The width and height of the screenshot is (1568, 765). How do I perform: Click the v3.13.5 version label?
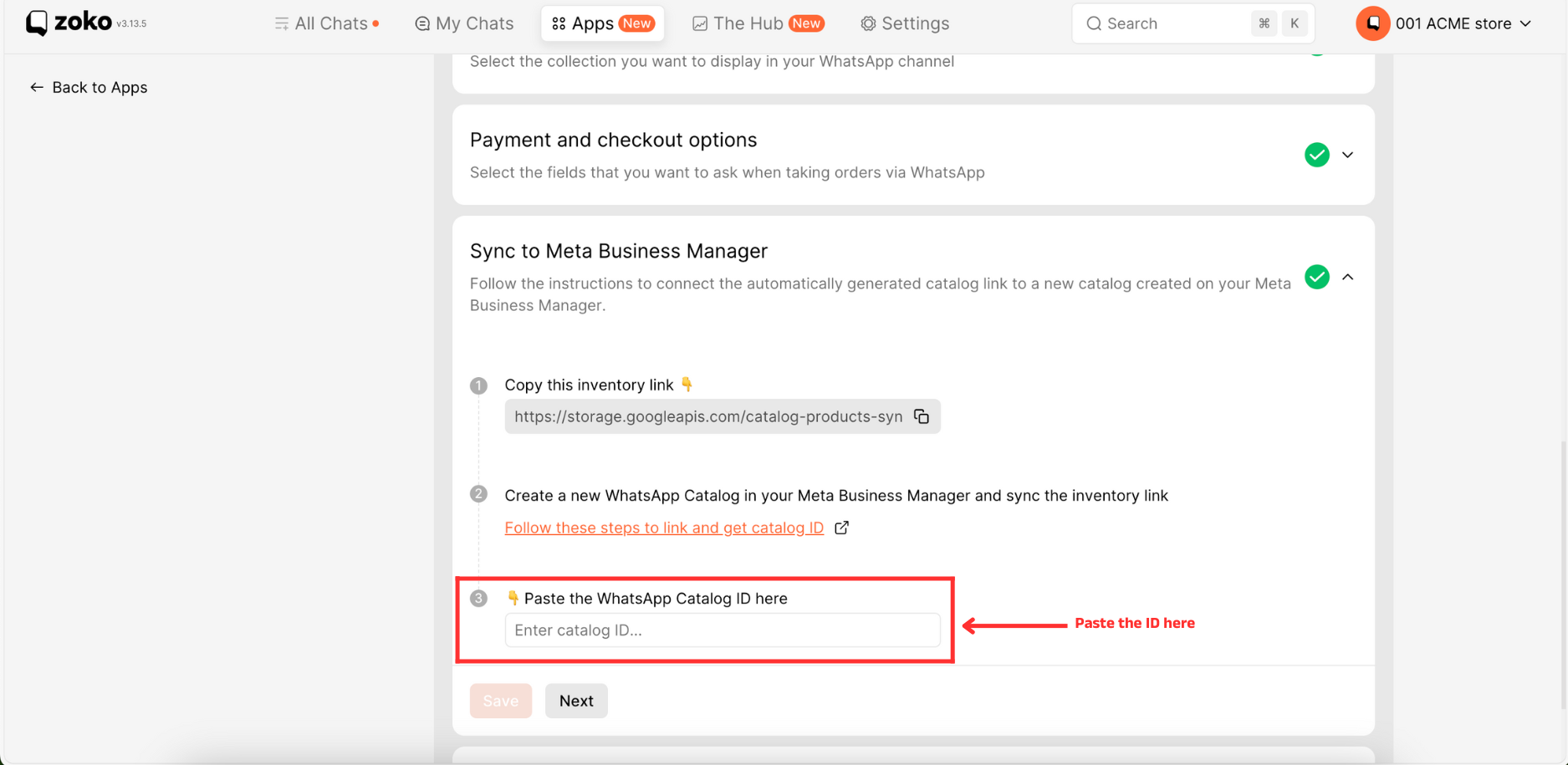[131, 24]
